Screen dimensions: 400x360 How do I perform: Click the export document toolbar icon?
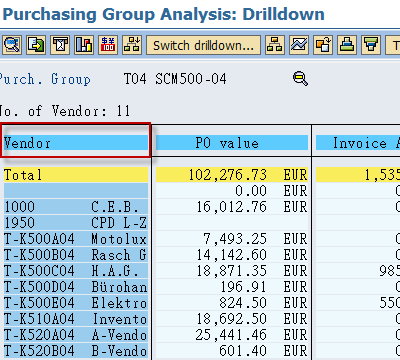[x=36, y=45]
